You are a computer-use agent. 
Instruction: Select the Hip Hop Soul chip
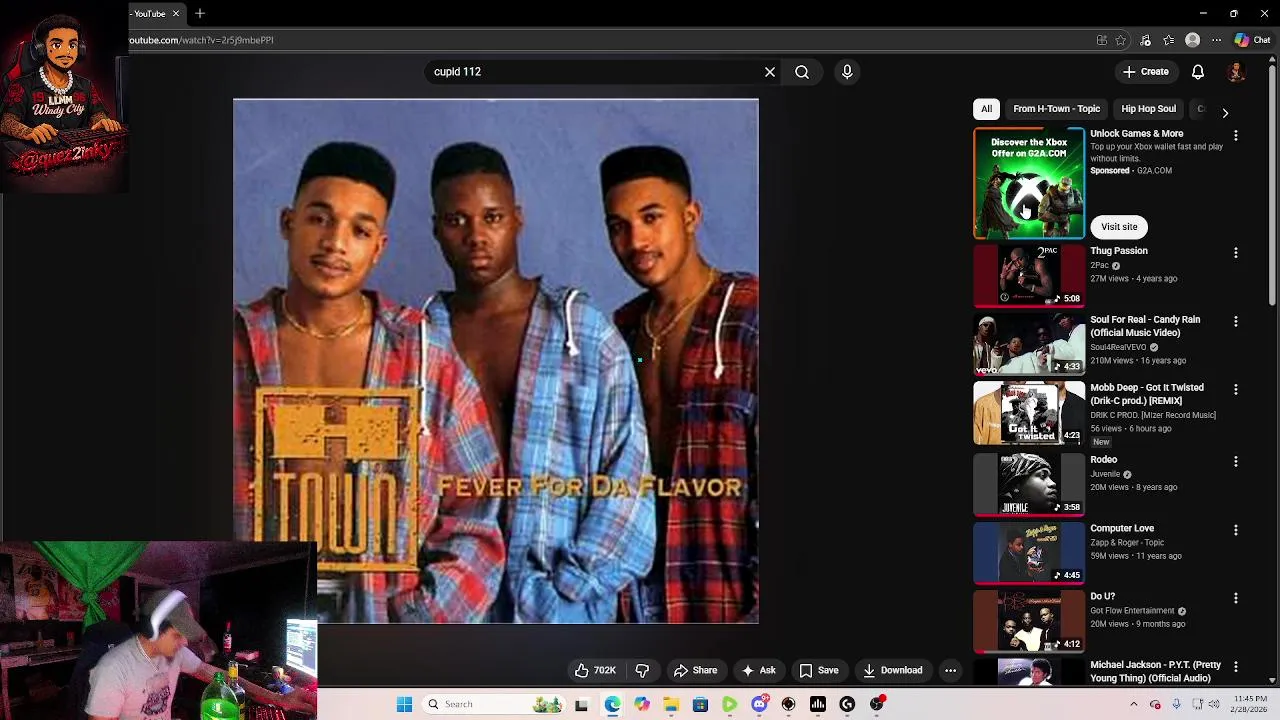[1148, 109]
